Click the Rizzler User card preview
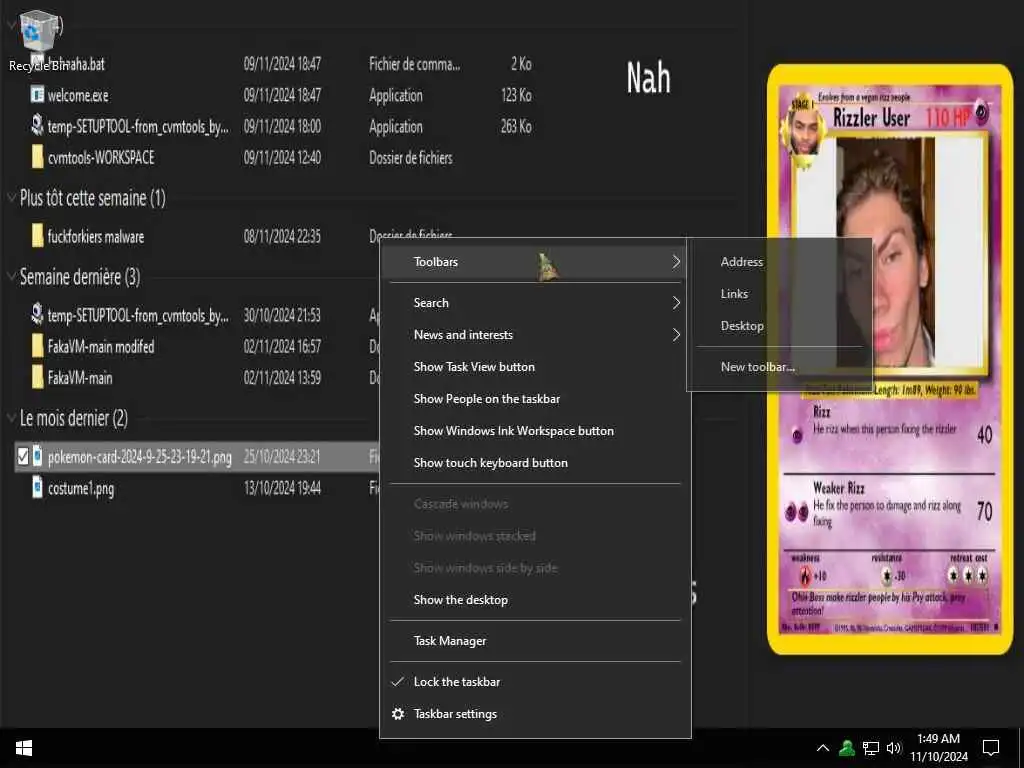This screenshot has height=768, width=1024. click(889, 359)
